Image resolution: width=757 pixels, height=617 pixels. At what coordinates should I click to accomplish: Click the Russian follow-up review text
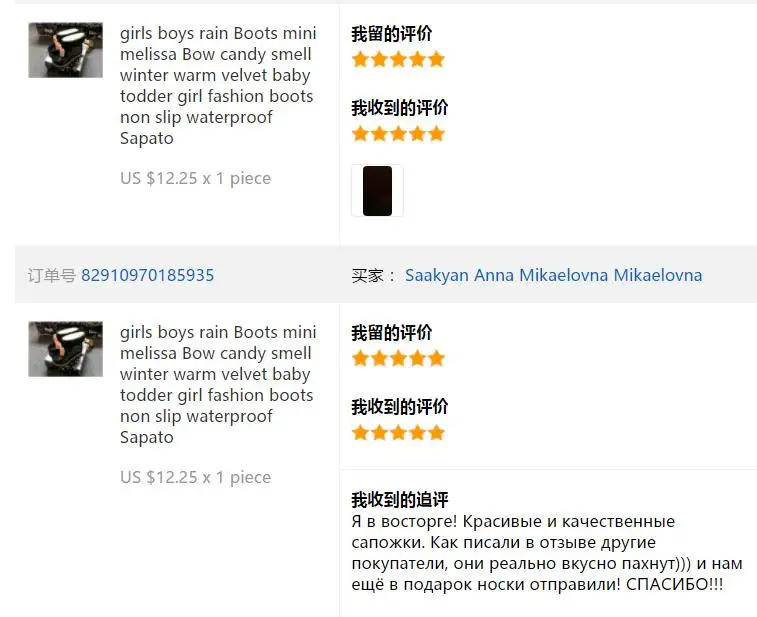point(547,553)
